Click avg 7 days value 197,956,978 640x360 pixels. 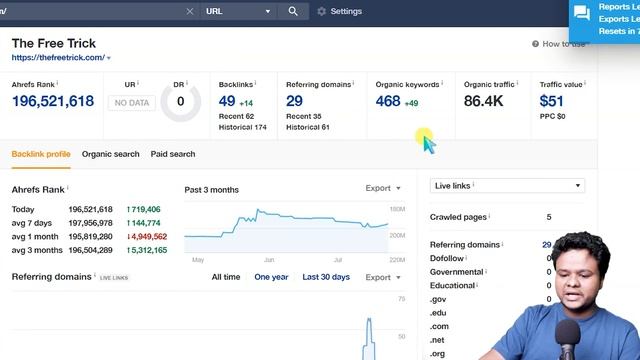coord(90,223)
